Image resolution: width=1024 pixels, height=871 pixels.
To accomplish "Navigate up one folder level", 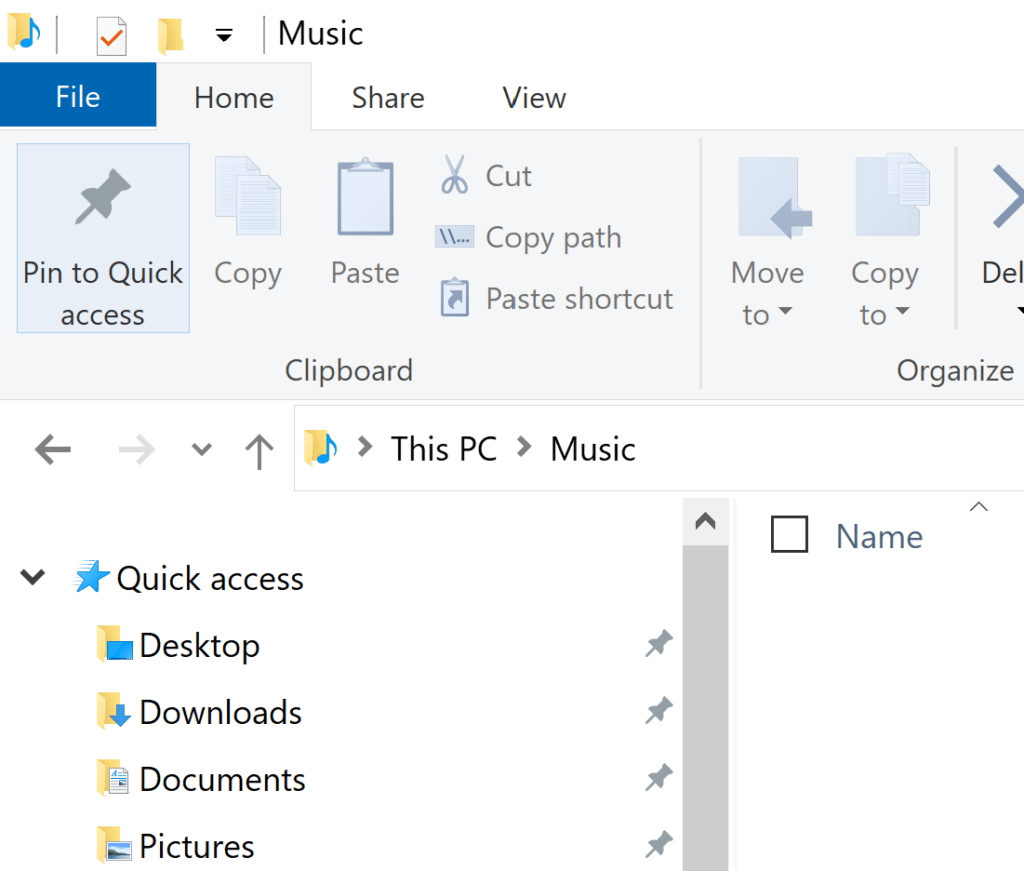I will pos(258,450).
